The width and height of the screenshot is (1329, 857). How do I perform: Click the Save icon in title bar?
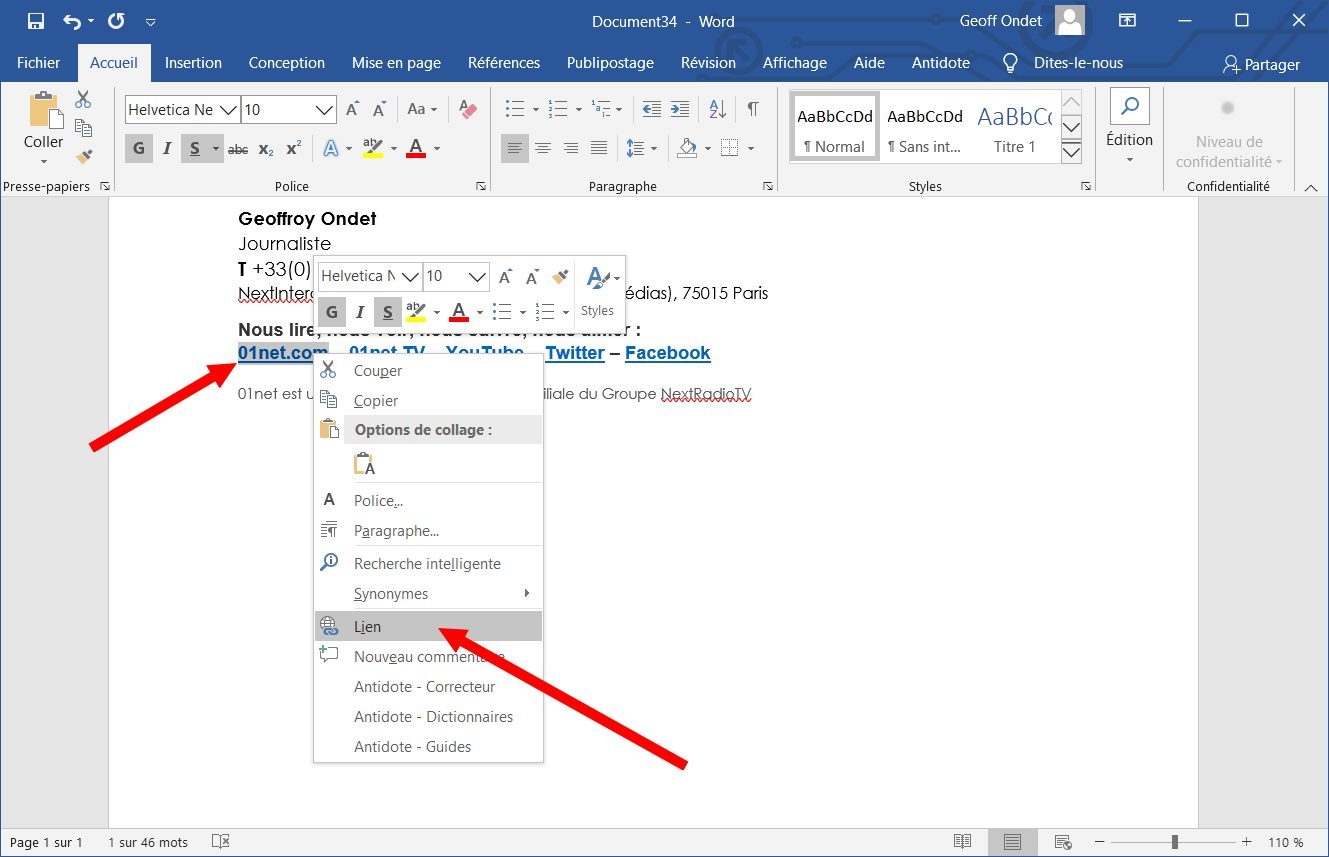[x=36, y=21]
